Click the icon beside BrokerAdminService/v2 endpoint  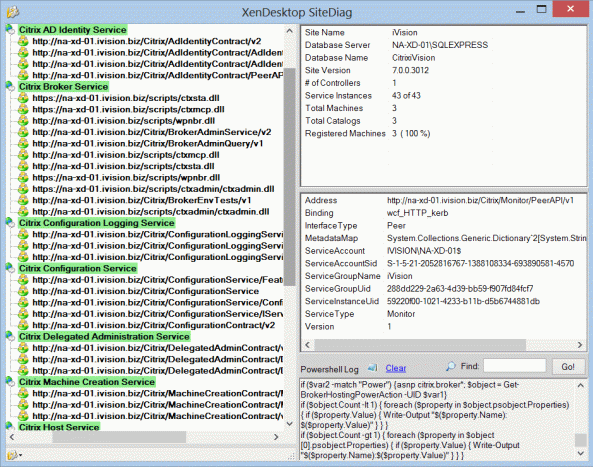23,132
